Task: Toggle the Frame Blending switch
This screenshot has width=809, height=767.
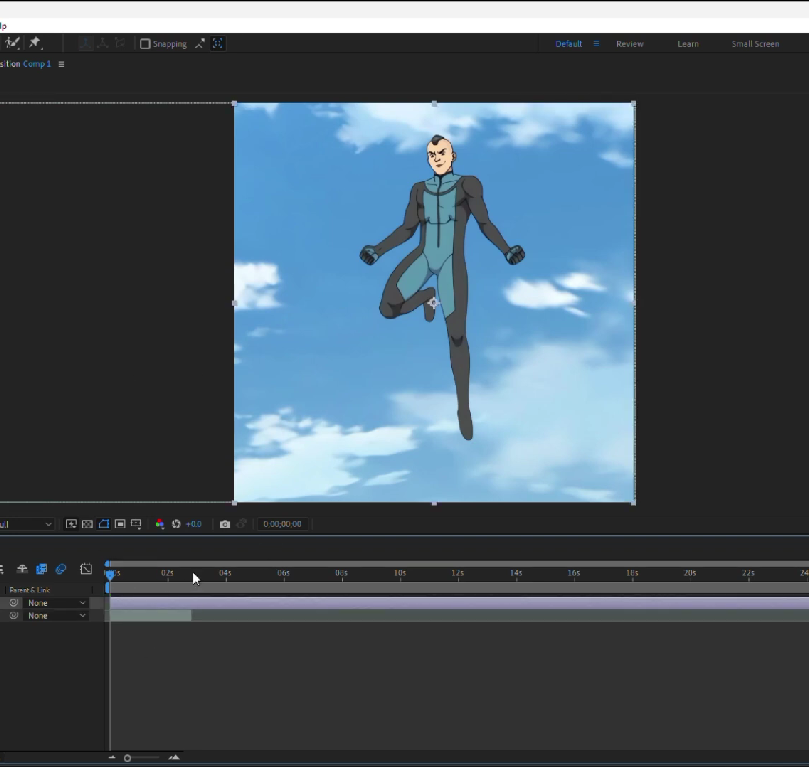Action: (41, 569)
